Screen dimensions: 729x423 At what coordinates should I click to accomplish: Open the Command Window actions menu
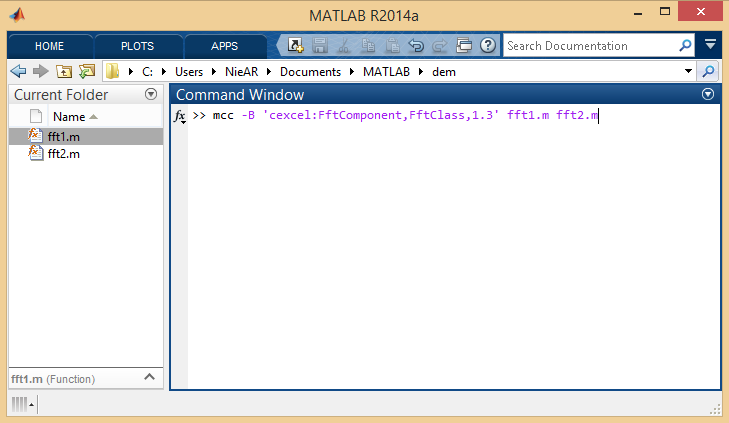(x=708, y=94)
